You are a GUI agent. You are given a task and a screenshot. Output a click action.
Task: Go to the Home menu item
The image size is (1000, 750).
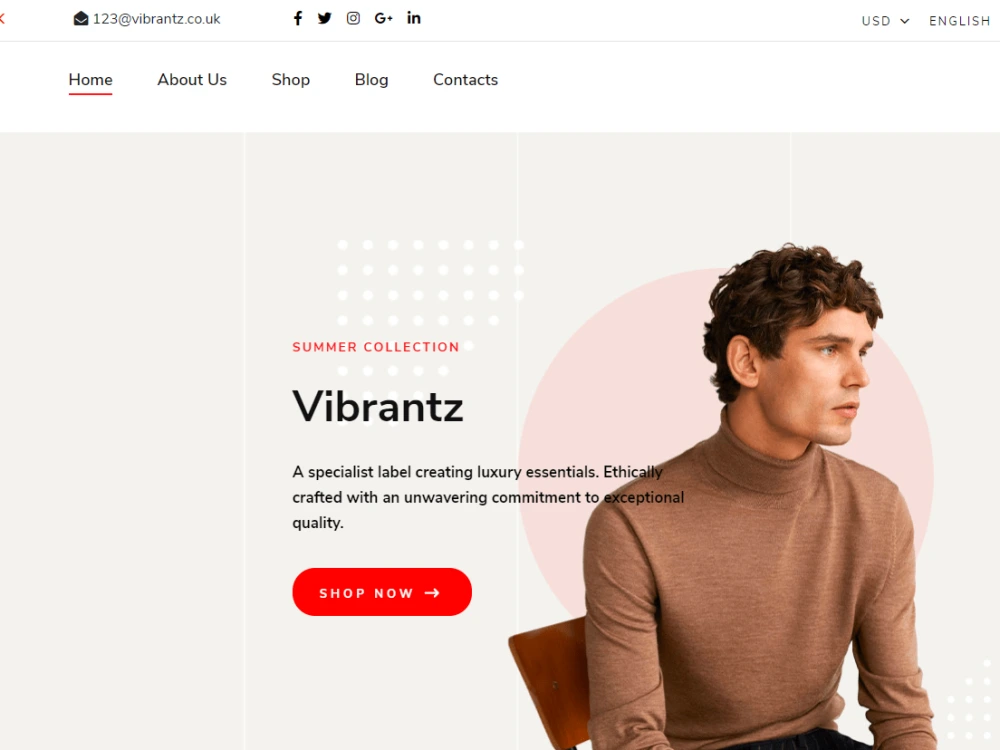pyautogui.click(x=91, y=80)
